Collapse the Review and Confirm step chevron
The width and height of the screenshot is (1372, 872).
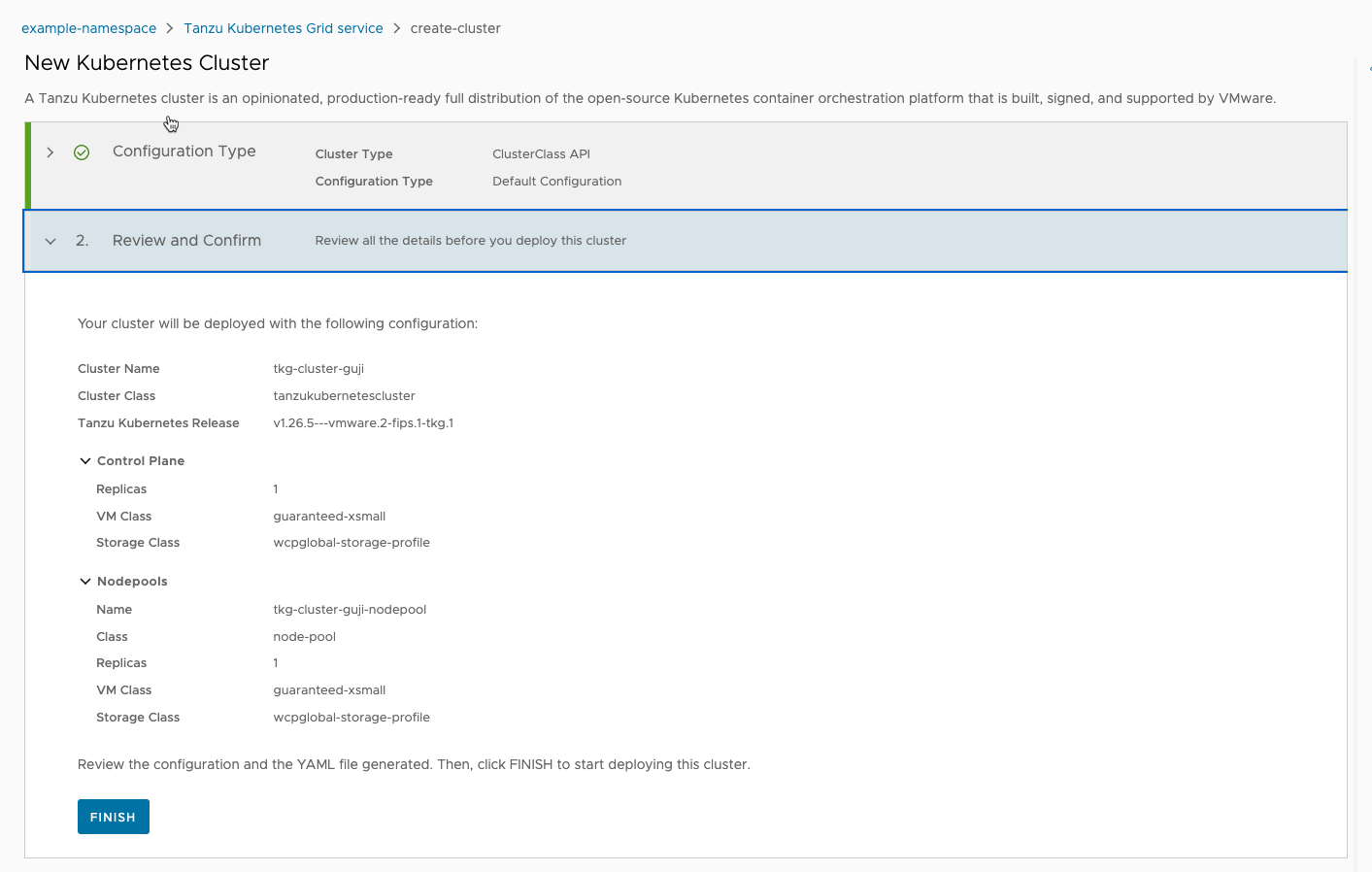coord(50,241)
